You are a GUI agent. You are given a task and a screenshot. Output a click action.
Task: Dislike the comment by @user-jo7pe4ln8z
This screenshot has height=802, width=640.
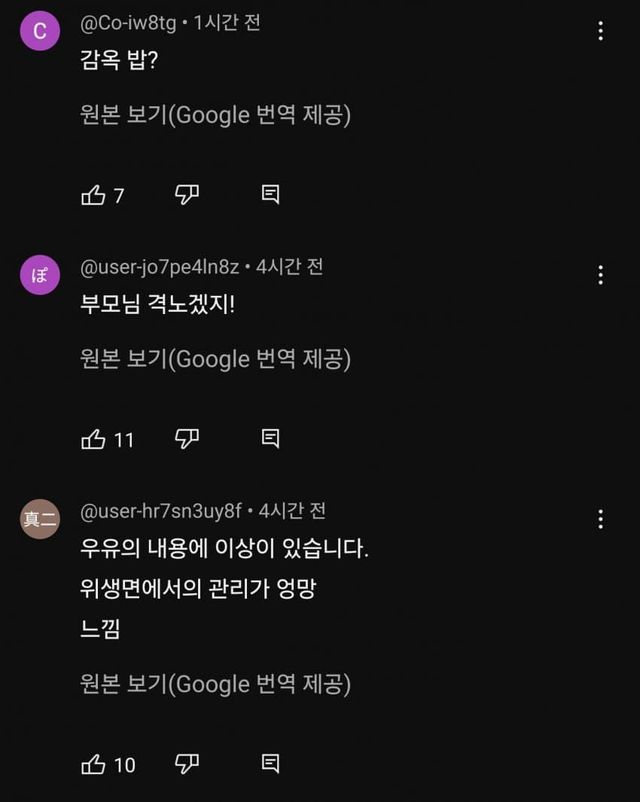[187, 439]
